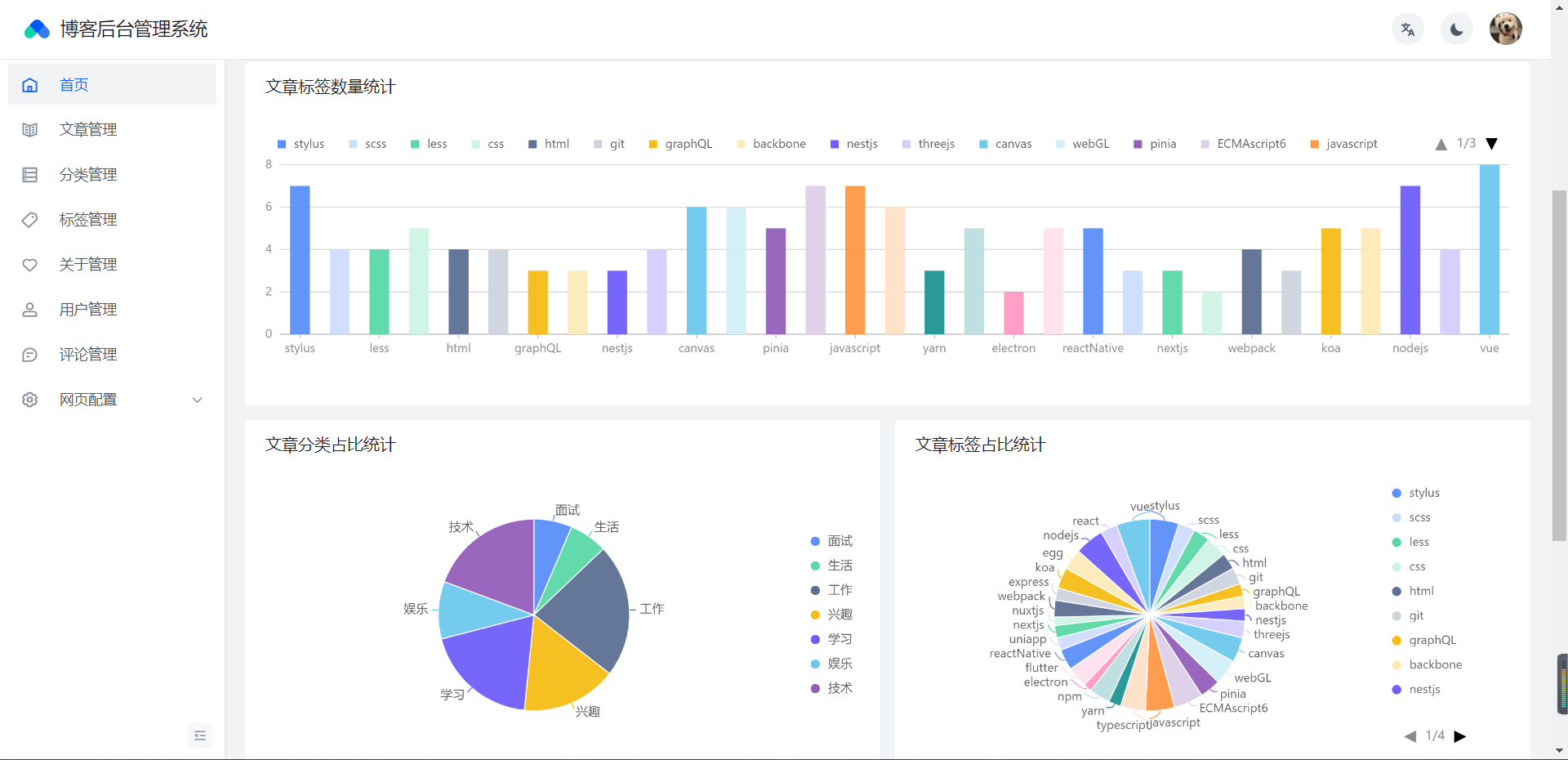Toggle stylus series in bar chart legend
1568x760 pixels.
click(x=301, y=144)
